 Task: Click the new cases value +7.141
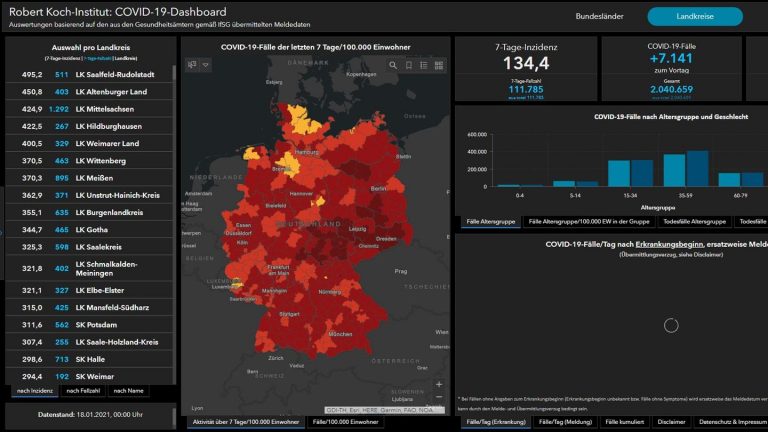click(671, 58)
